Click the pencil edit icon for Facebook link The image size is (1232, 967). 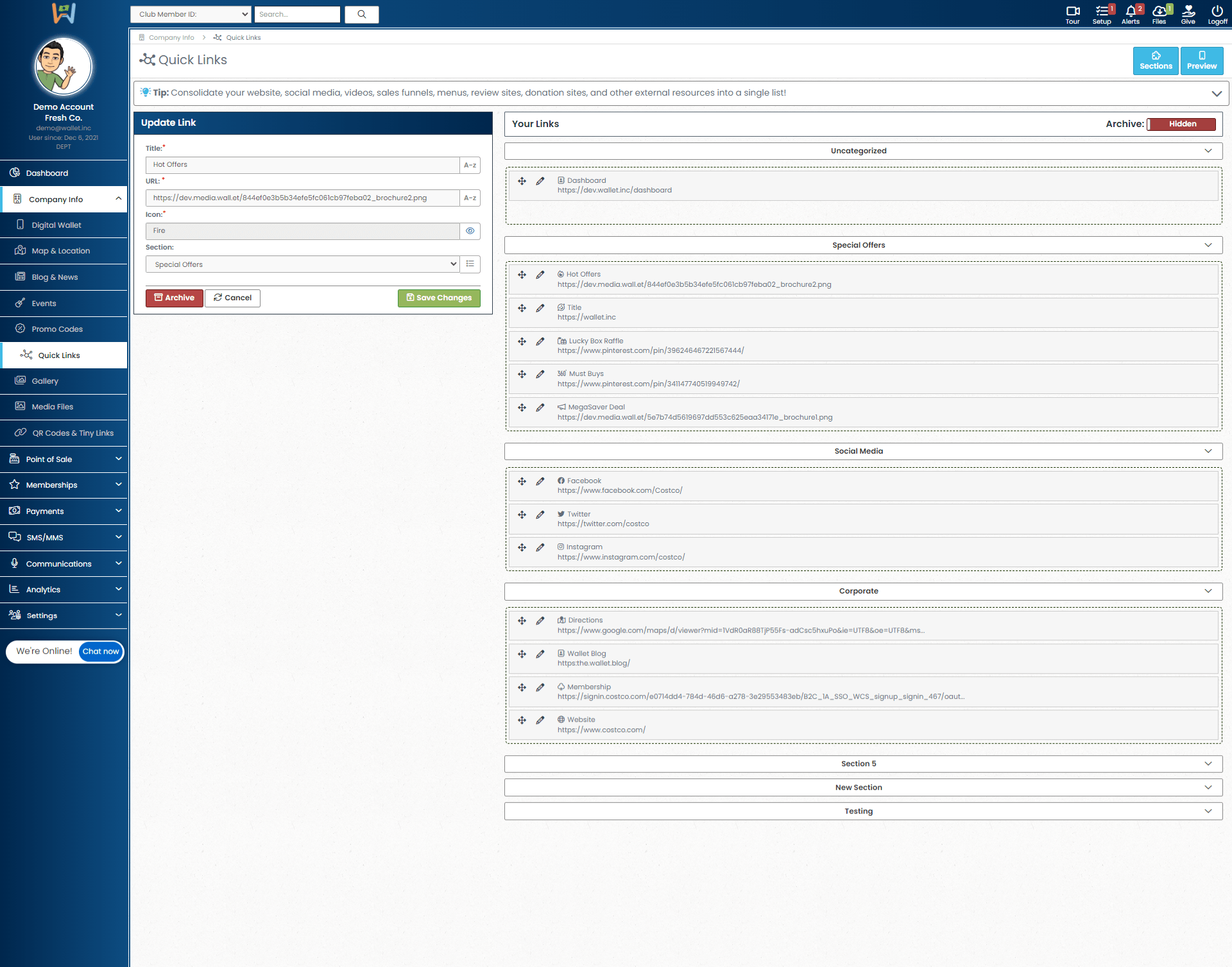click(540, 481)
